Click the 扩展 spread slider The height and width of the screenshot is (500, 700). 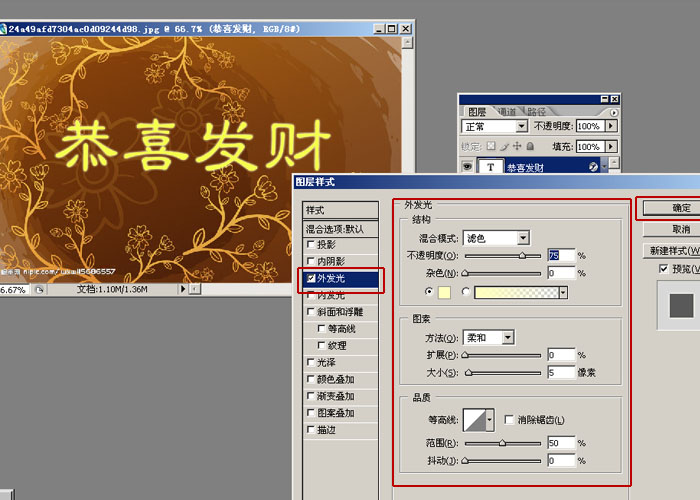[x=503, y=355]
